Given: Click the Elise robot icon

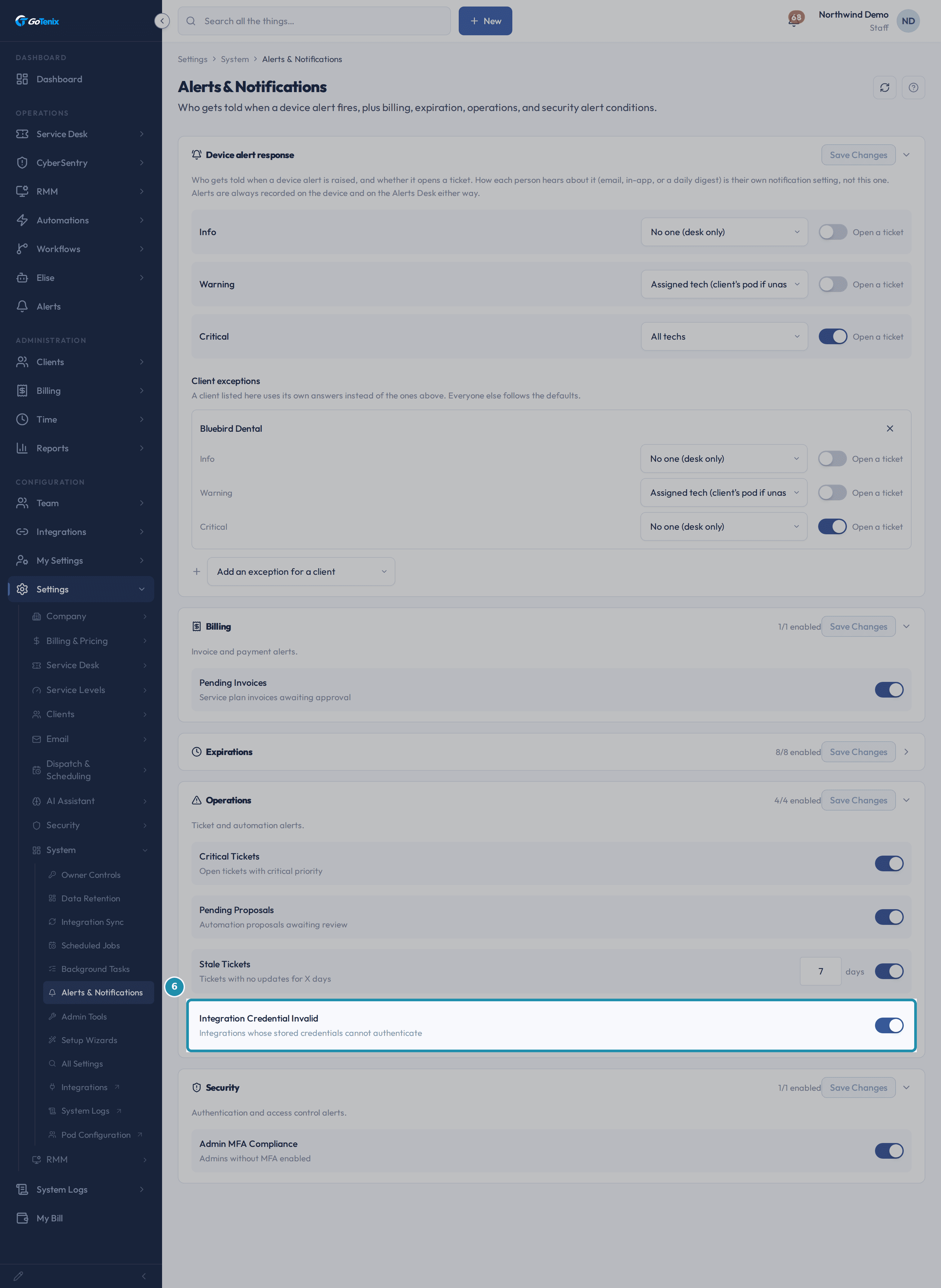Looking at the screenshot, I should coord(22,278).
